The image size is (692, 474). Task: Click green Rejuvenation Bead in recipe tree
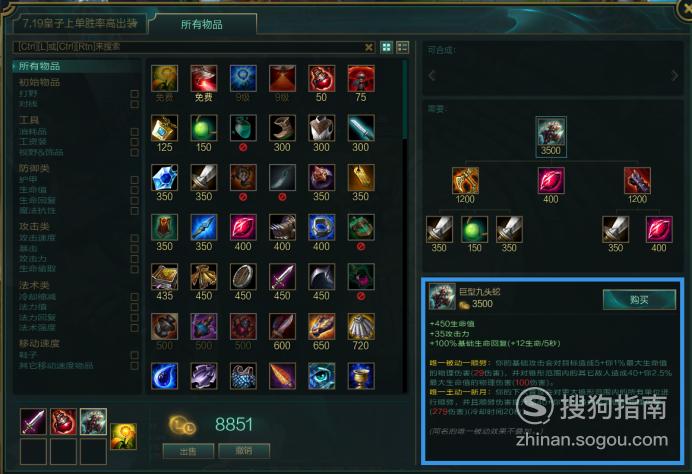point(474,229)
